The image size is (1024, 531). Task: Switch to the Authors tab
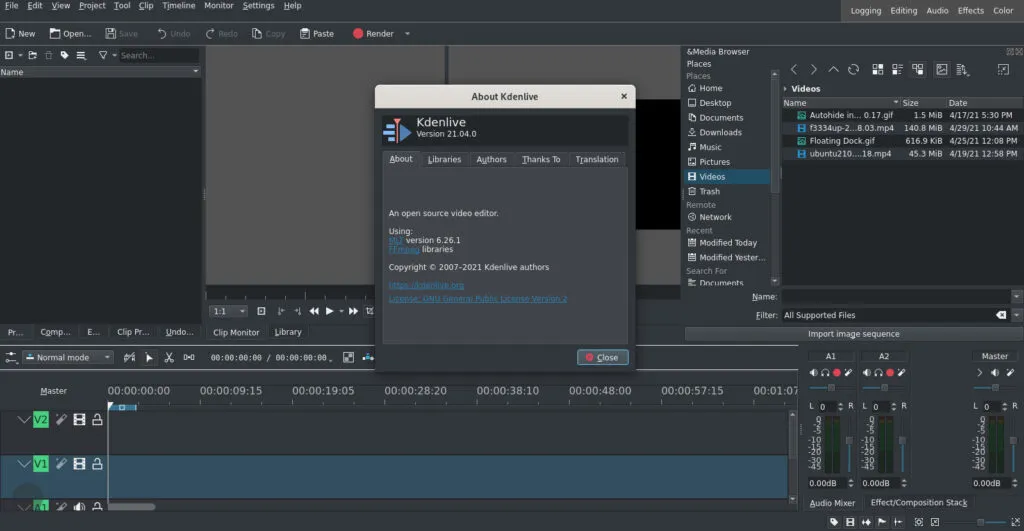(491, 159)
